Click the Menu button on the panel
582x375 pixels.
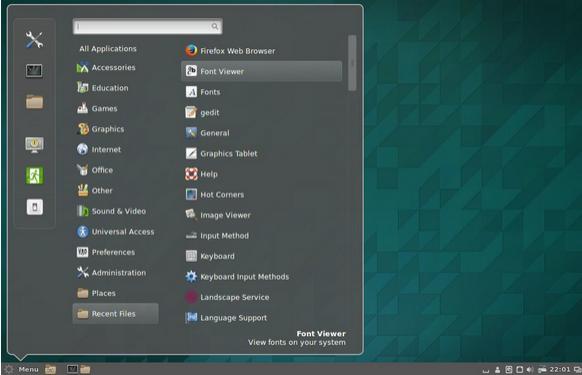click(22, 369)
